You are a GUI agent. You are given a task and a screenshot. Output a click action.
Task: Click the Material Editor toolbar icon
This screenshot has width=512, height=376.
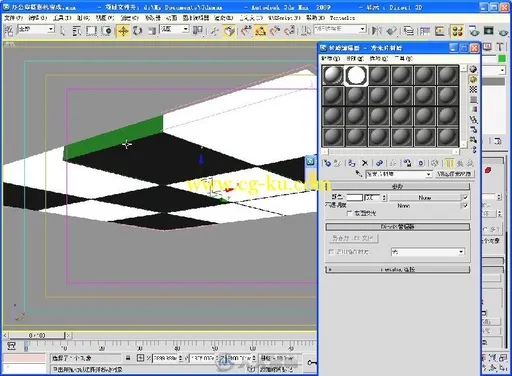click(457, 31)
